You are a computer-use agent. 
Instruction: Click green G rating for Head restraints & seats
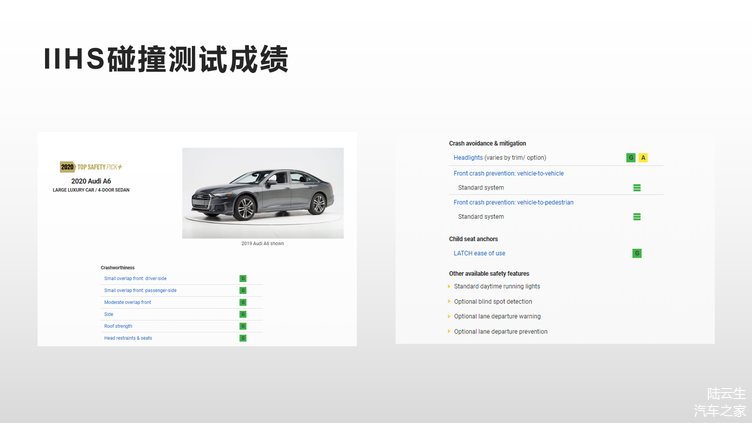[x=243, y=339]
